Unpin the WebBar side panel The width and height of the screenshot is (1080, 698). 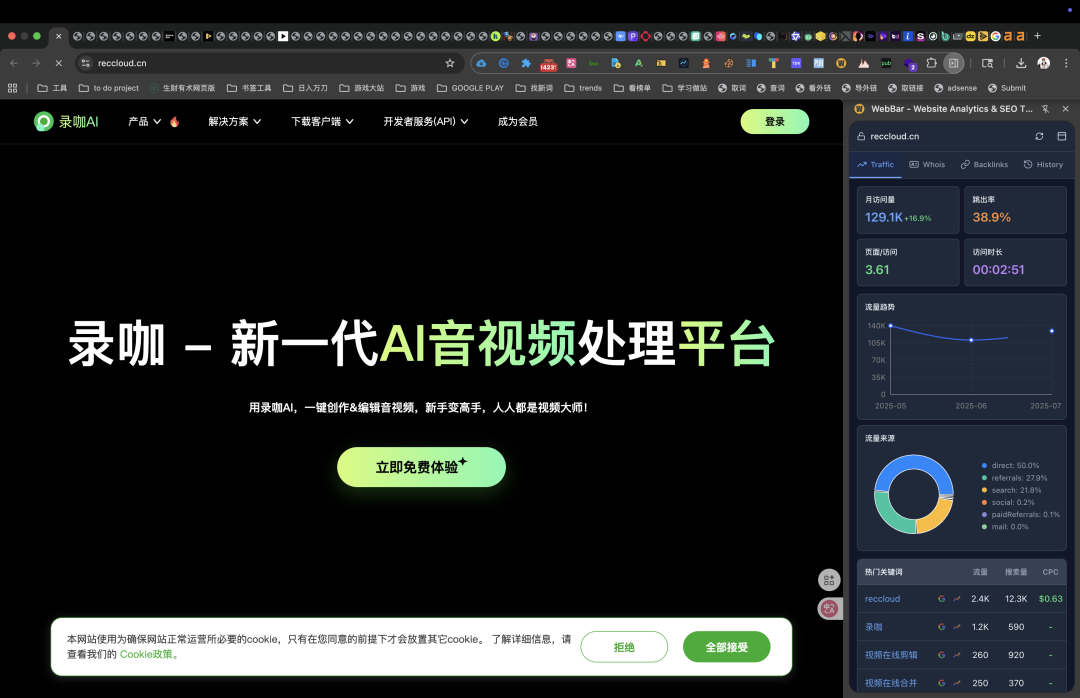pyautogui.click(x=1046, y=109)
